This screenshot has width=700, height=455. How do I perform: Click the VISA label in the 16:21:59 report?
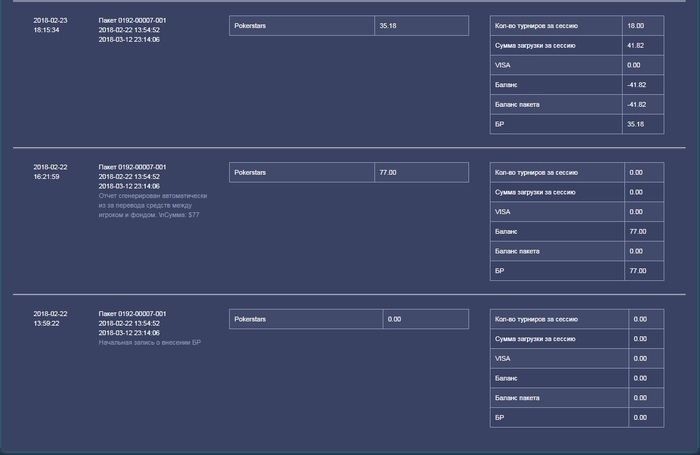coord(503,212)
